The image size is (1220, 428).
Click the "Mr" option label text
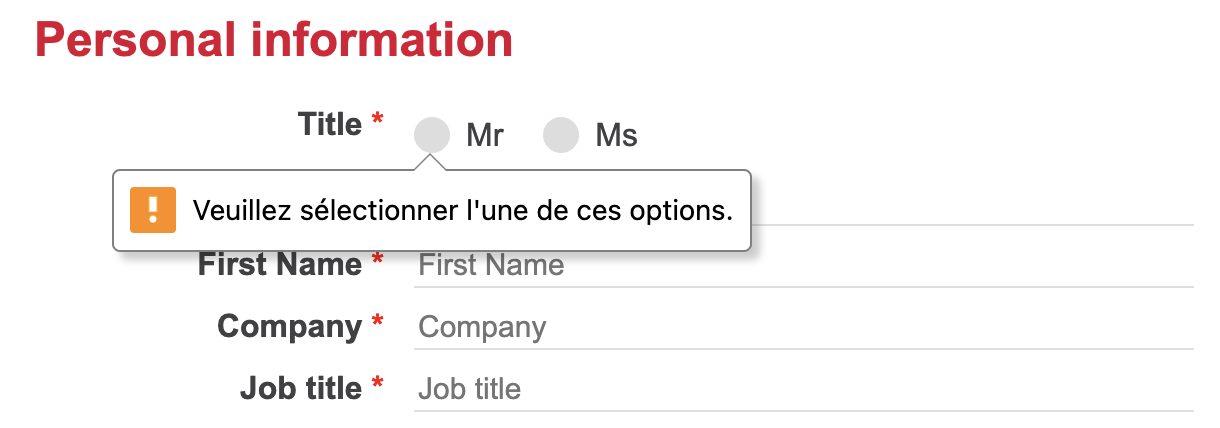(x=485, y=135)
